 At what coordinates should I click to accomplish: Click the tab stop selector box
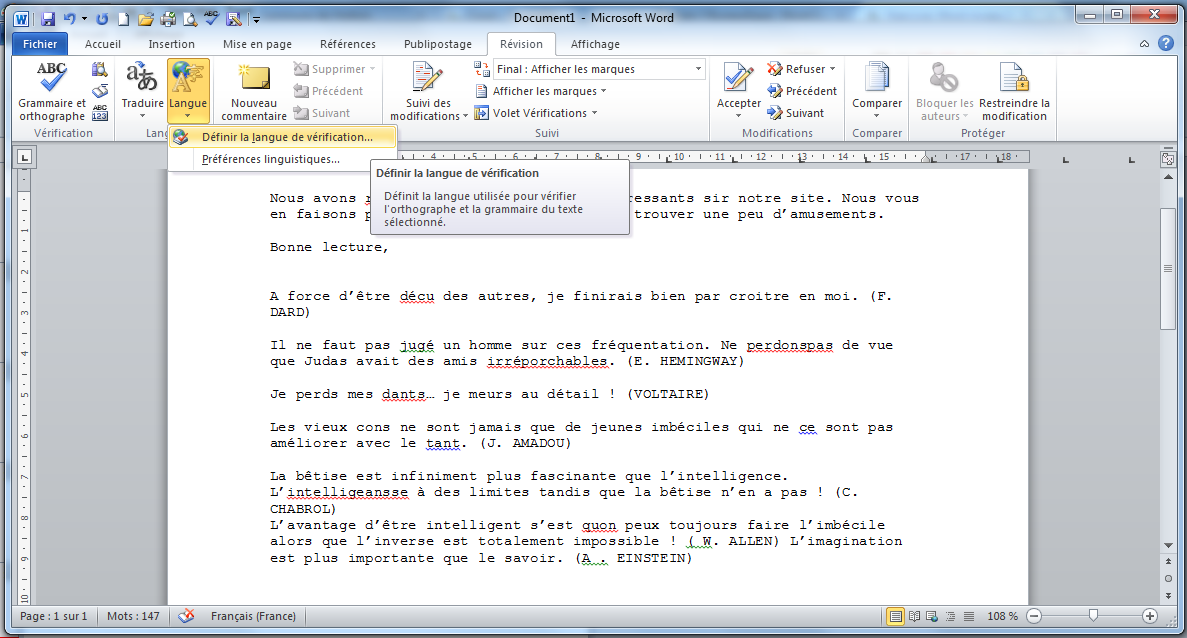(25, 157)
